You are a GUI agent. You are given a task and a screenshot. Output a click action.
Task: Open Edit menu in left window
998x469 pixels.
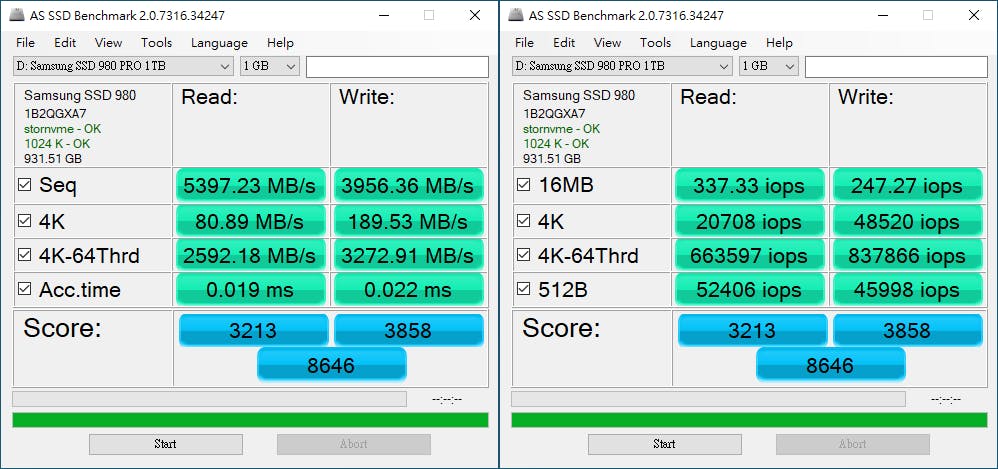pyautogui.click(x=65, y=43)
